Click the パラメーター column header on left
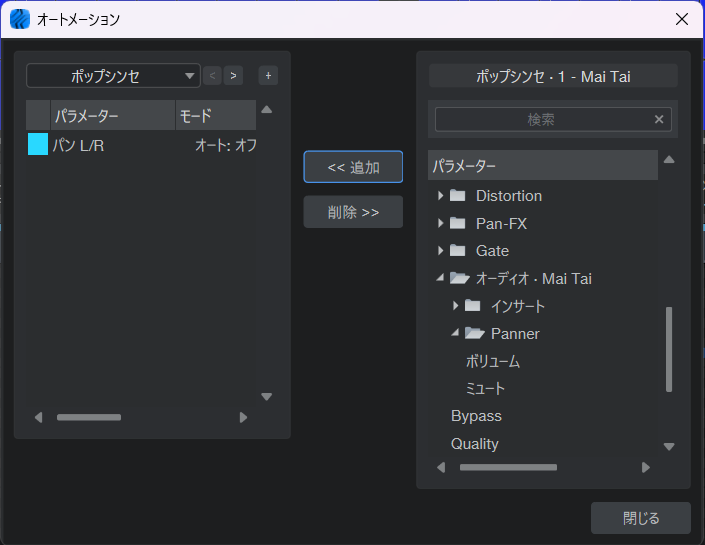The width and height of the screenshot is (705, 545). click(112, 116)
